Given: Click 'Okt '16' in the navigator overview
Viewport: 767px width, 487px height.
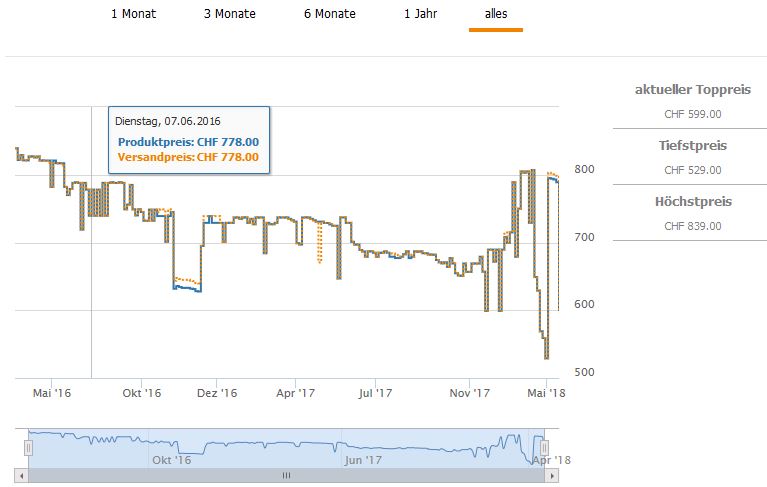Looking at the screenshot, I should point(170,460).
